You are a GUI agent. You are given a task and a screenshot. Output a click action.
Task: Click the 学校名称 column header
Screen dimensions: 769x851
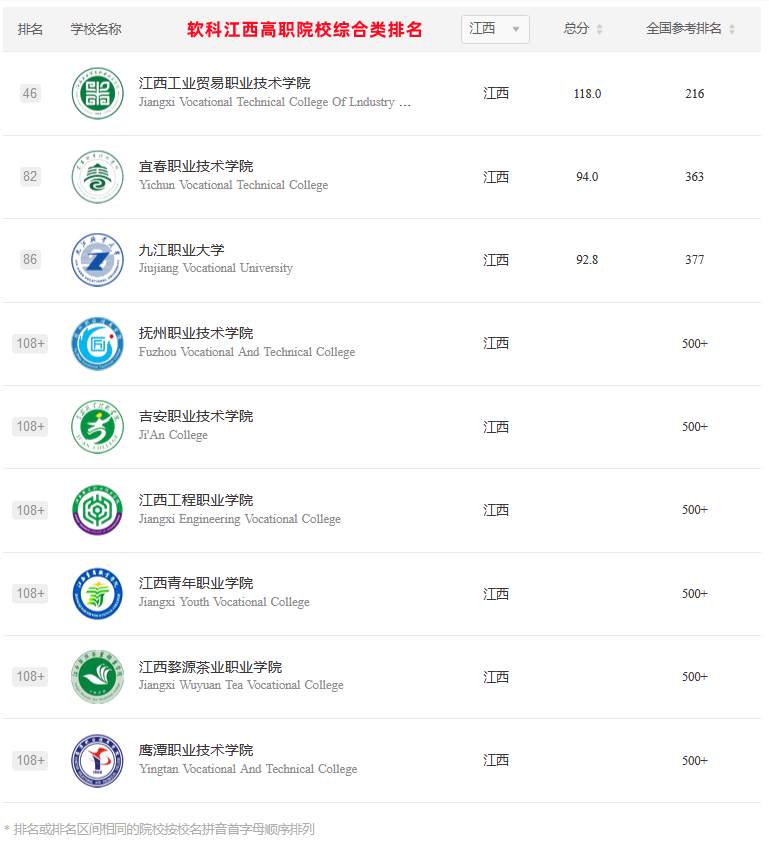click(96, 29)
